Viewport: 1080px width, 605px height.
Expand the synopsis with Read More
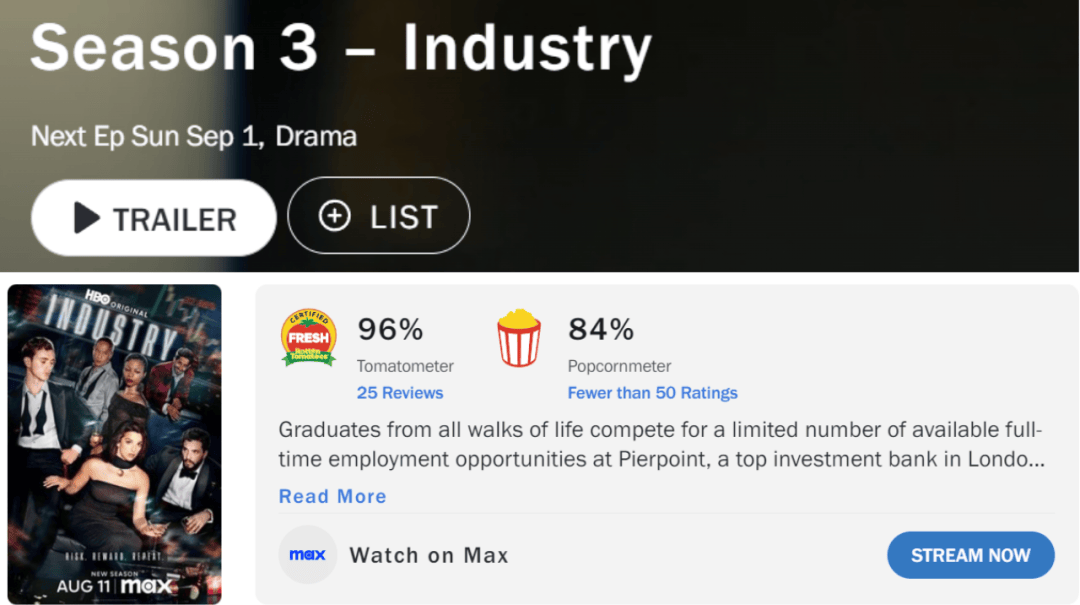(333, 496)
